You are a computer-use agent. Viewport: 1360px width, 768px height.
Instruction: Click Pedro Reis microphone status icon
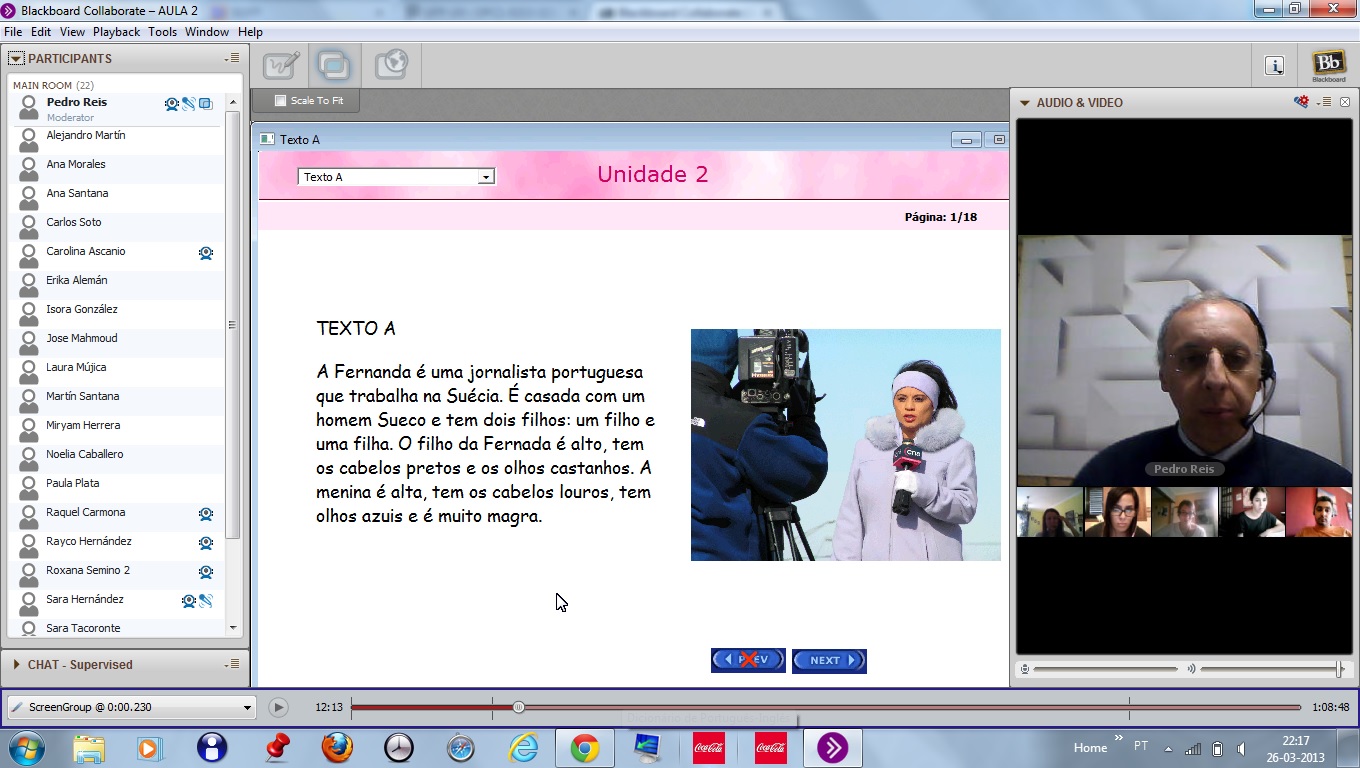click(188, 103)
